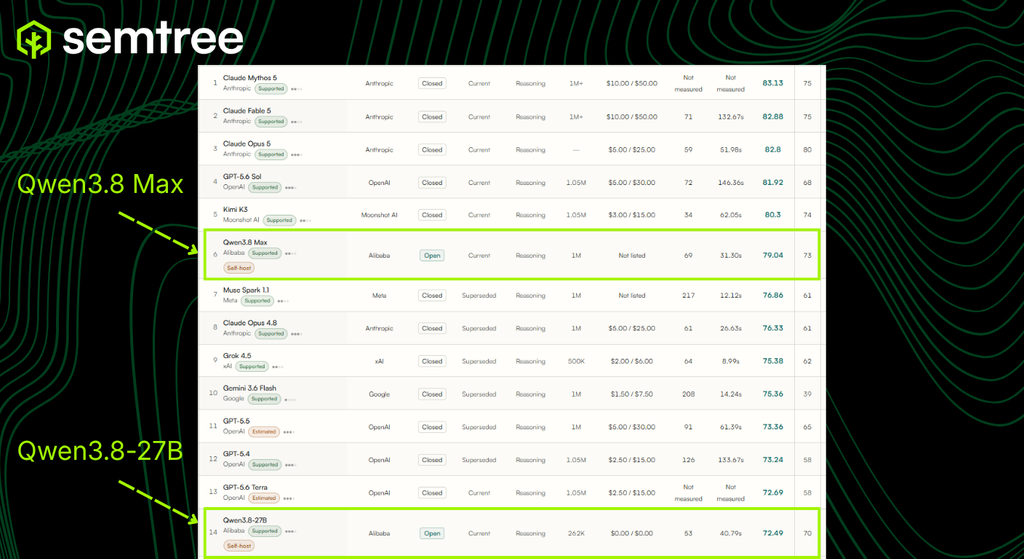Viewport: 1024px width, 559px height.
Task: Select the Meta provider cell
Action: pos(379,296)
